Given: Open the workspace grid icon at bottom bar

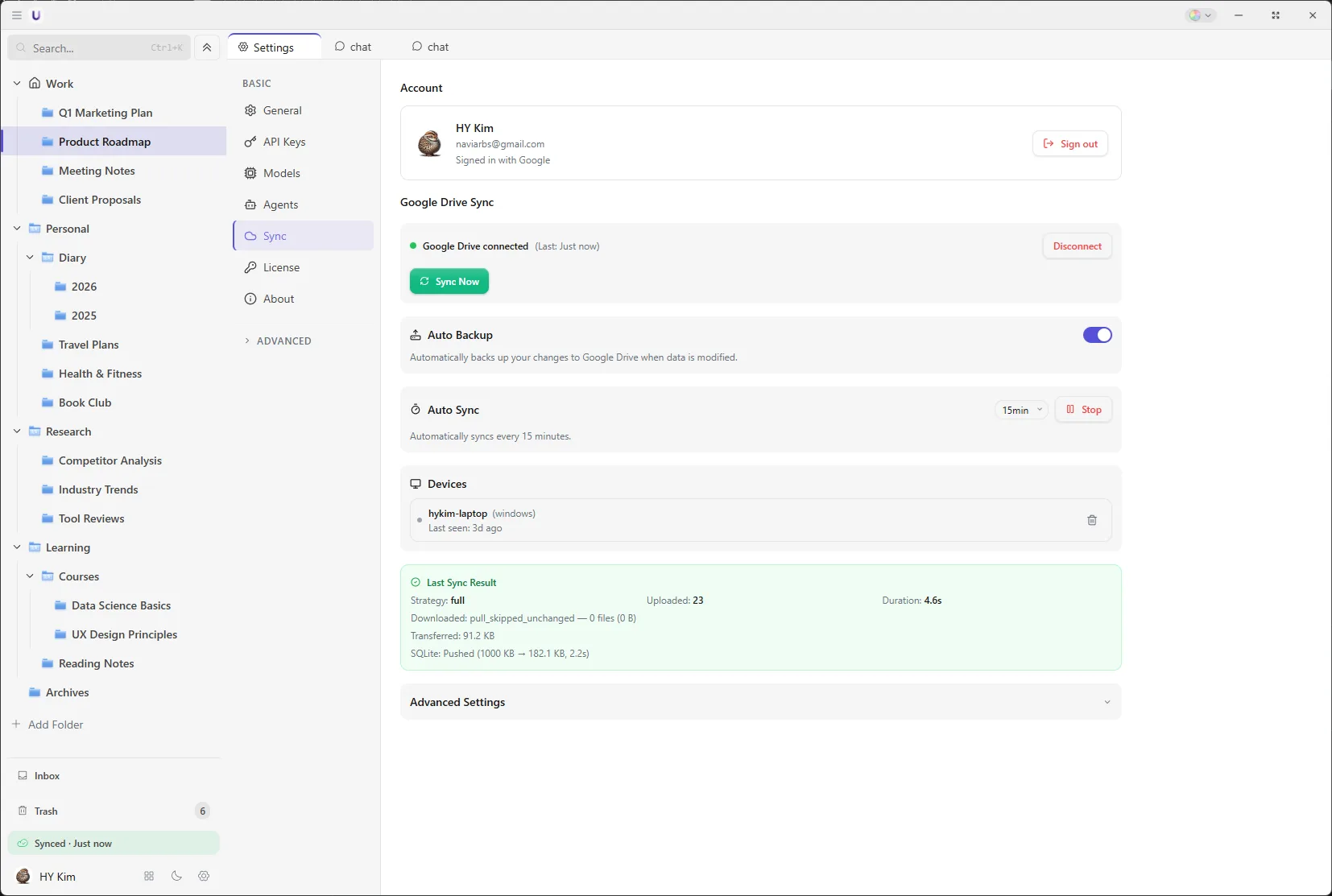Looking at the screenshot, I should click(x=148, y=876).
